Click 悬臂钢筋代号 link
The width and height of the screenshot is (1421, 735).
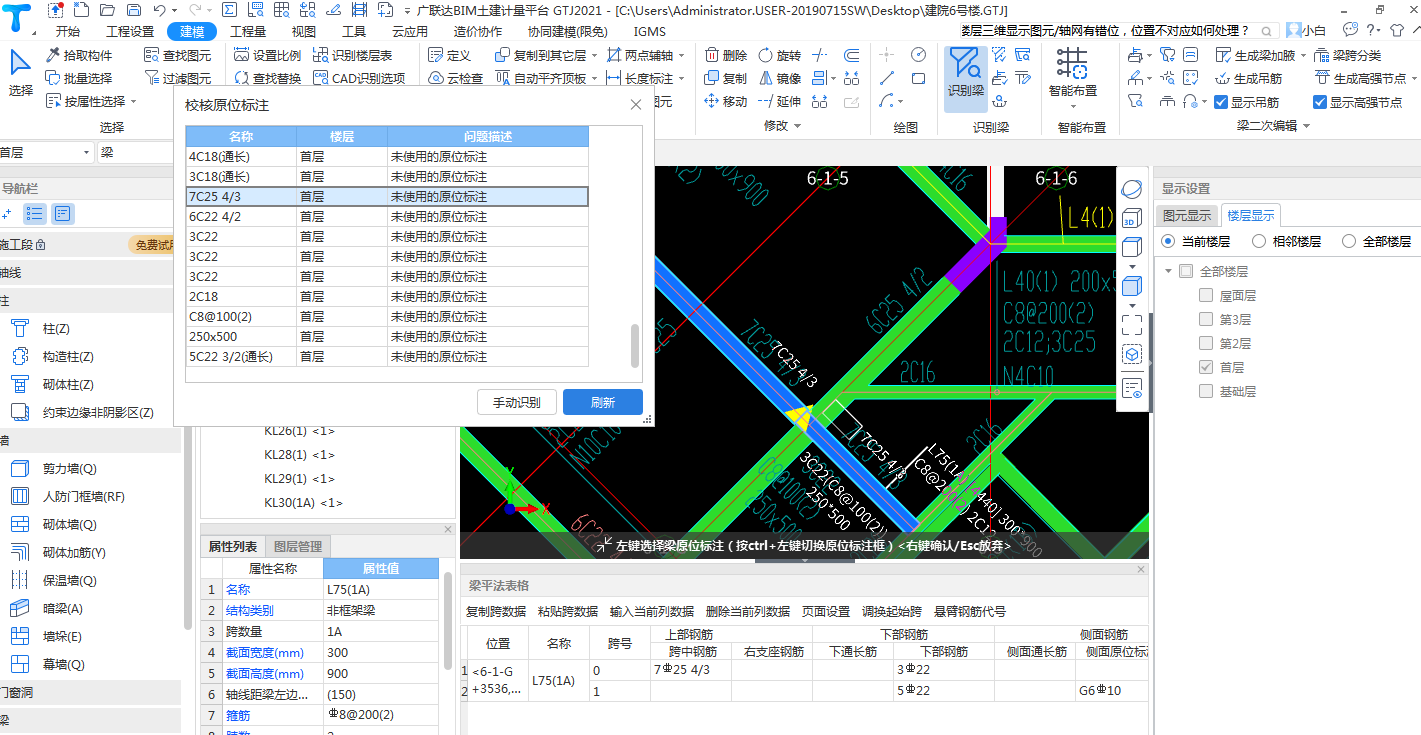click(x=970, y=611)
